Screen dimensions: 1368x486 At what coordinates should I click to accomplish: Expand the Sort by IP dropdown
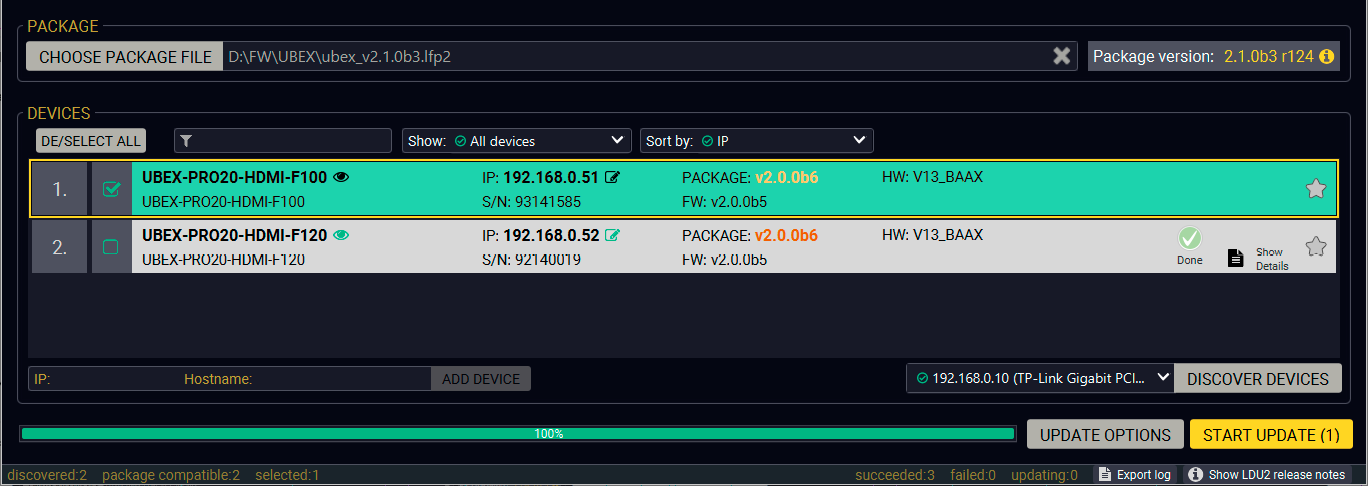click(x=756, y=141)
